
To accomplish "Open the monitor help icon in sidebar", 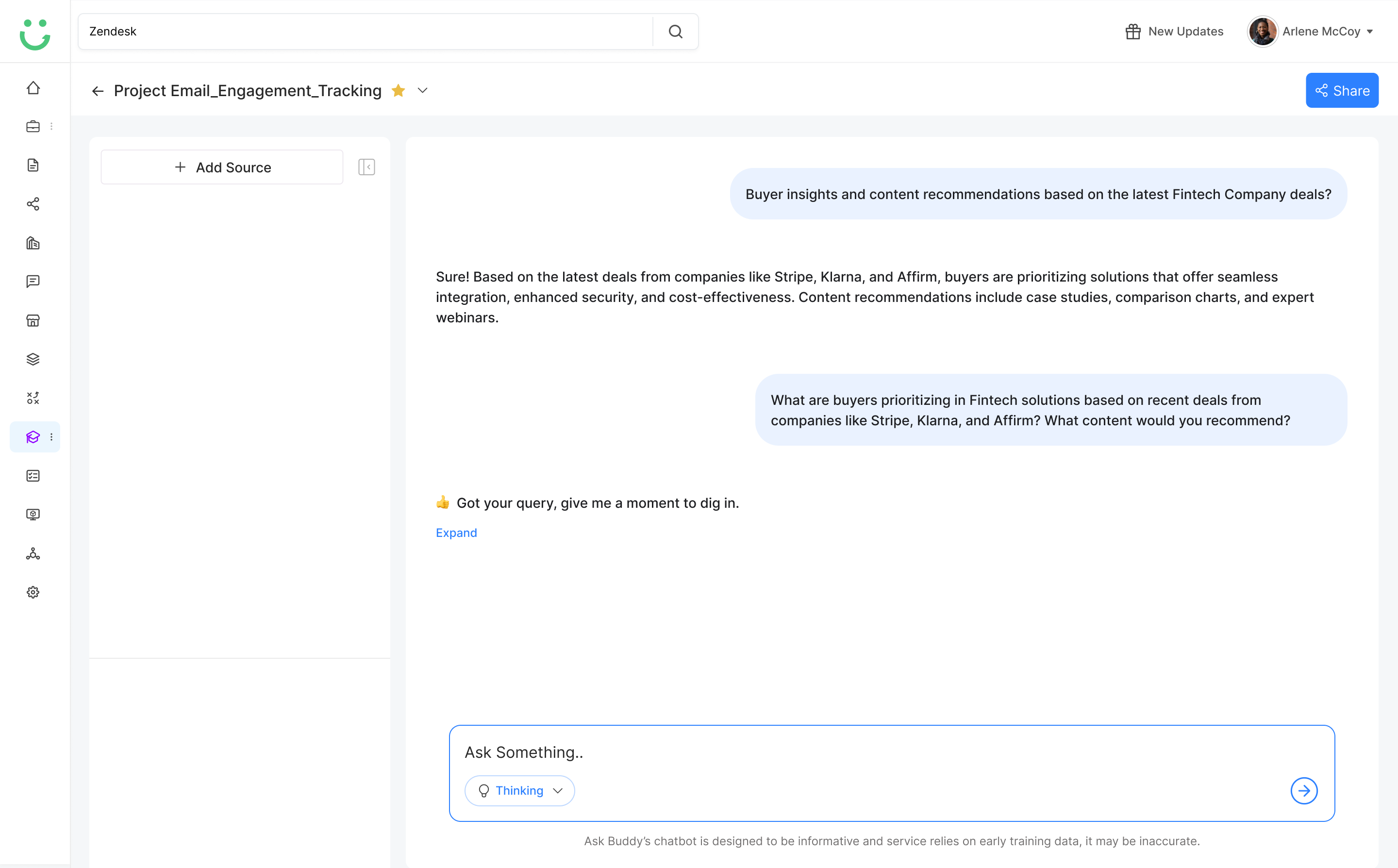I will coord(33,515).
